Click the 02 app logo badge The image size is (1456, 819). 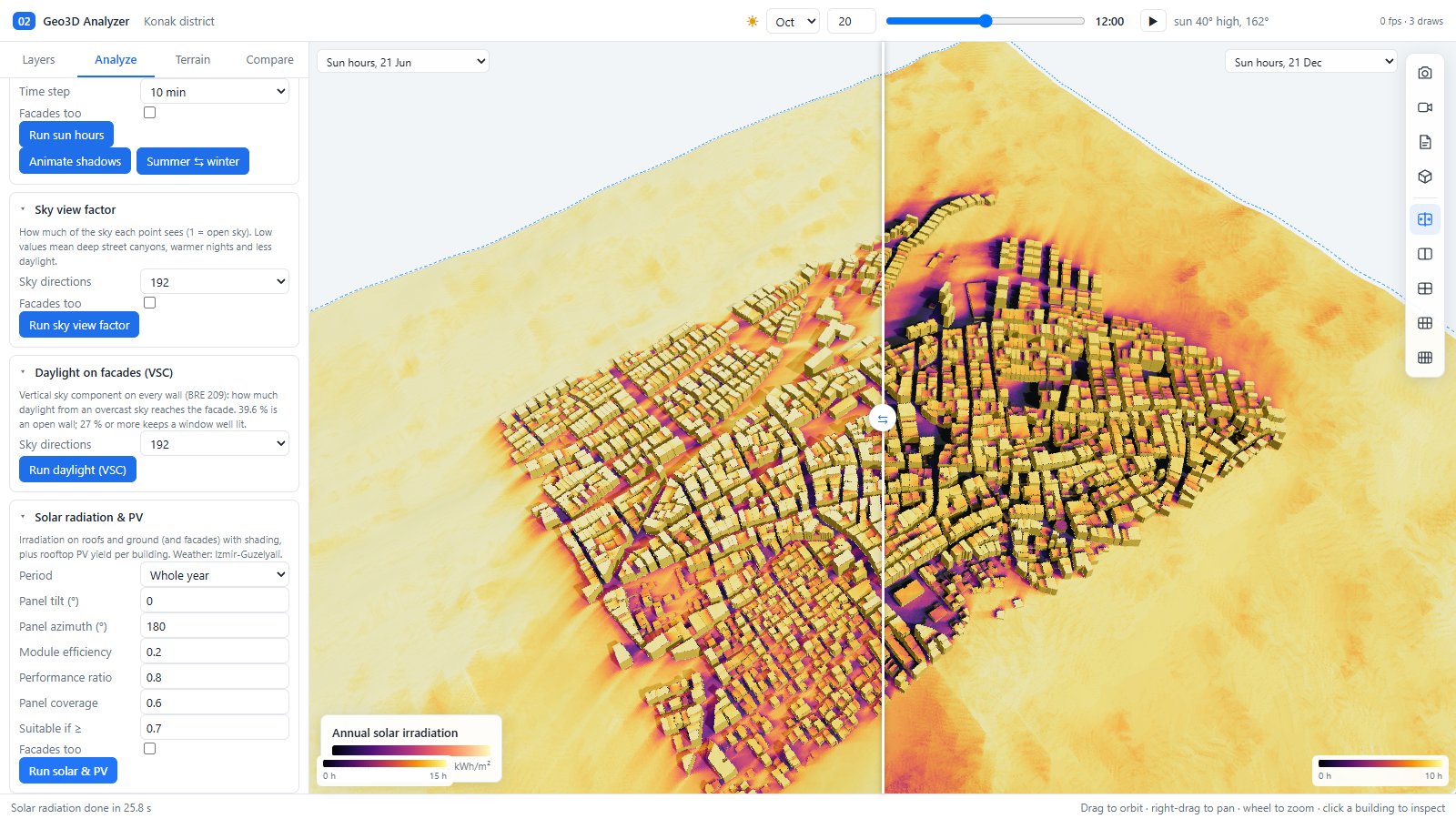(x=24, y=21)
